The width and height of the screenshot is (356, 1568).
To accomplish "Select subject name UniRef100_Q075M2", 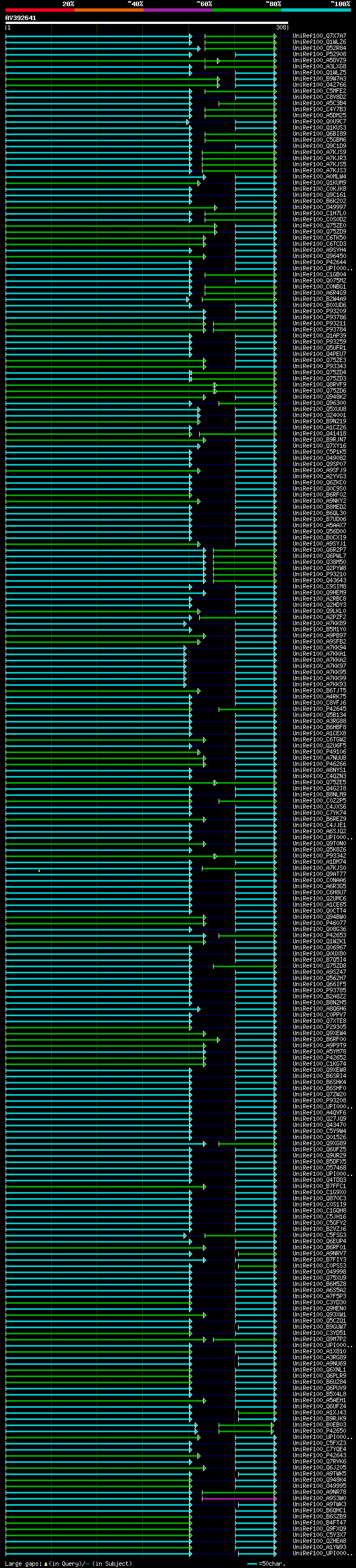I will (319, 280).
